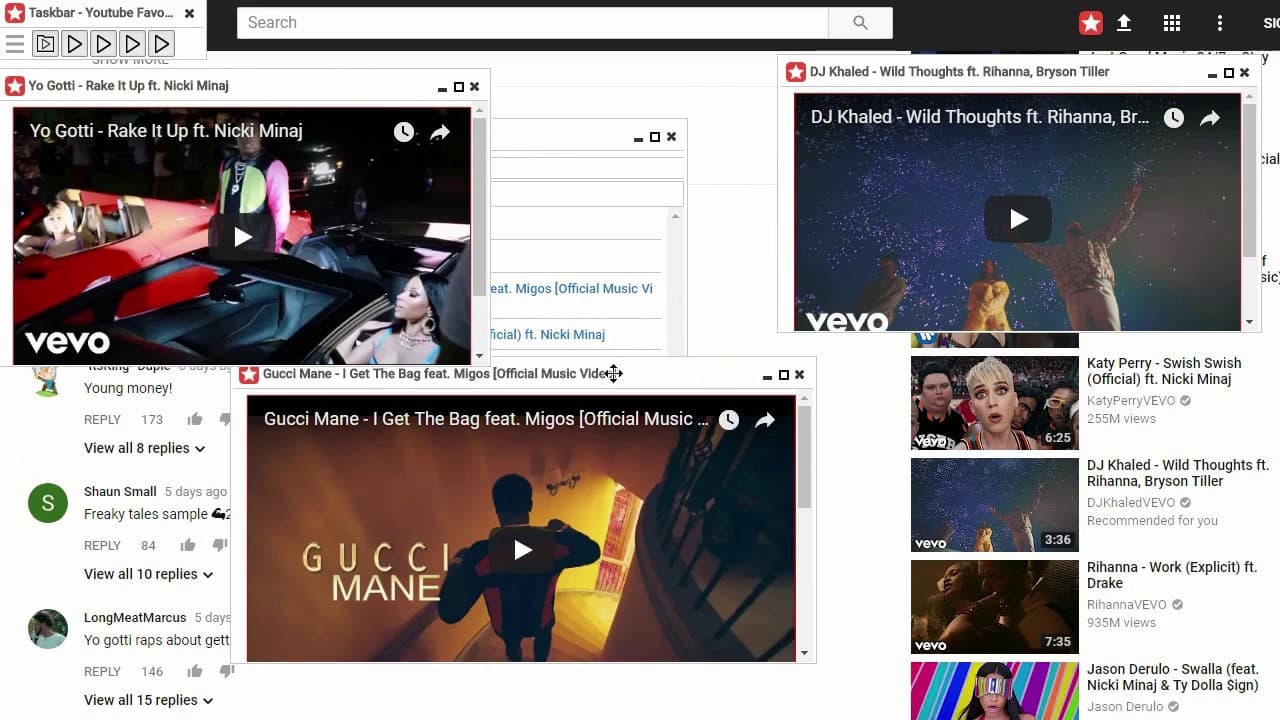The image size is (1280, 720).
Task: Maximize the DJ Khaled video window
Action: click(1229, 73)
